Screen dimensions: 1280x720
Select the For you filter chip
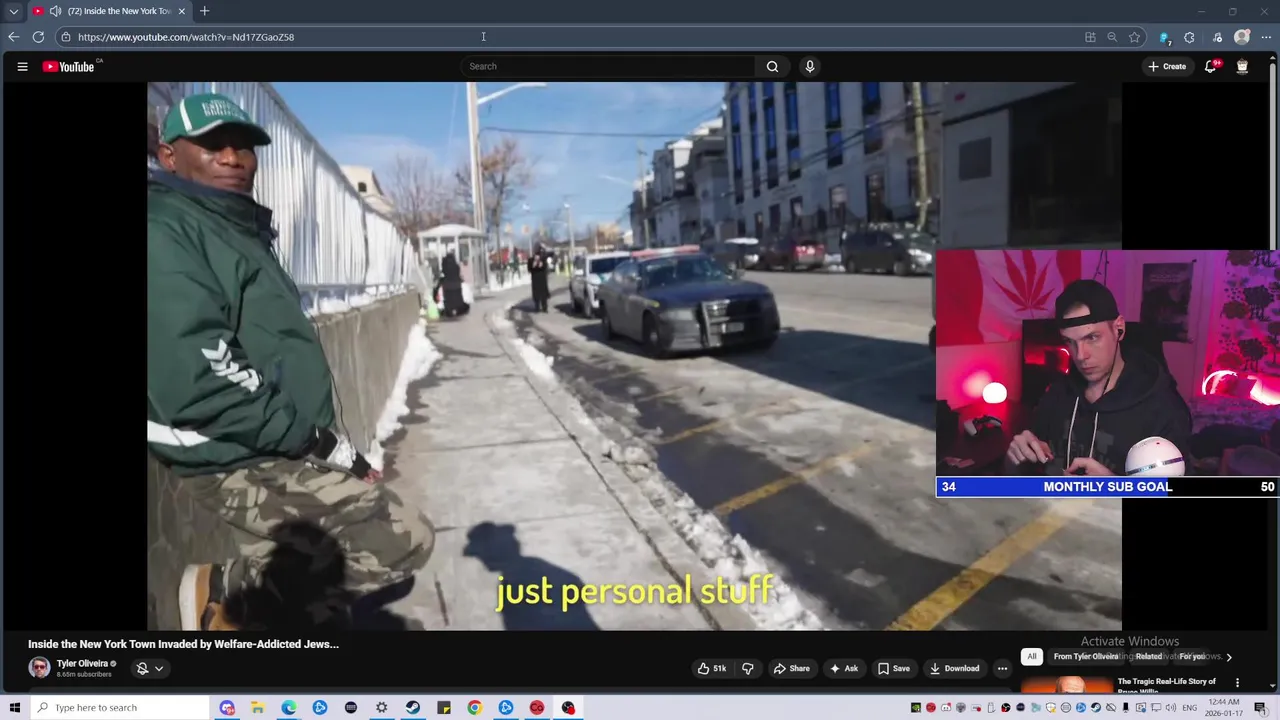1192,657
